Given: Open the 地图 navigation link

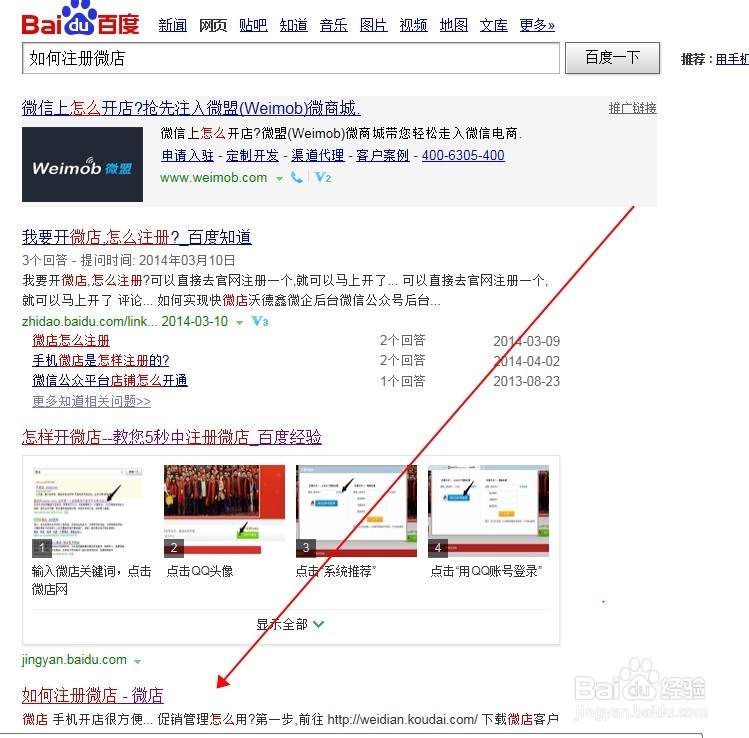Looking at the screenshot, I should [453, 25].
